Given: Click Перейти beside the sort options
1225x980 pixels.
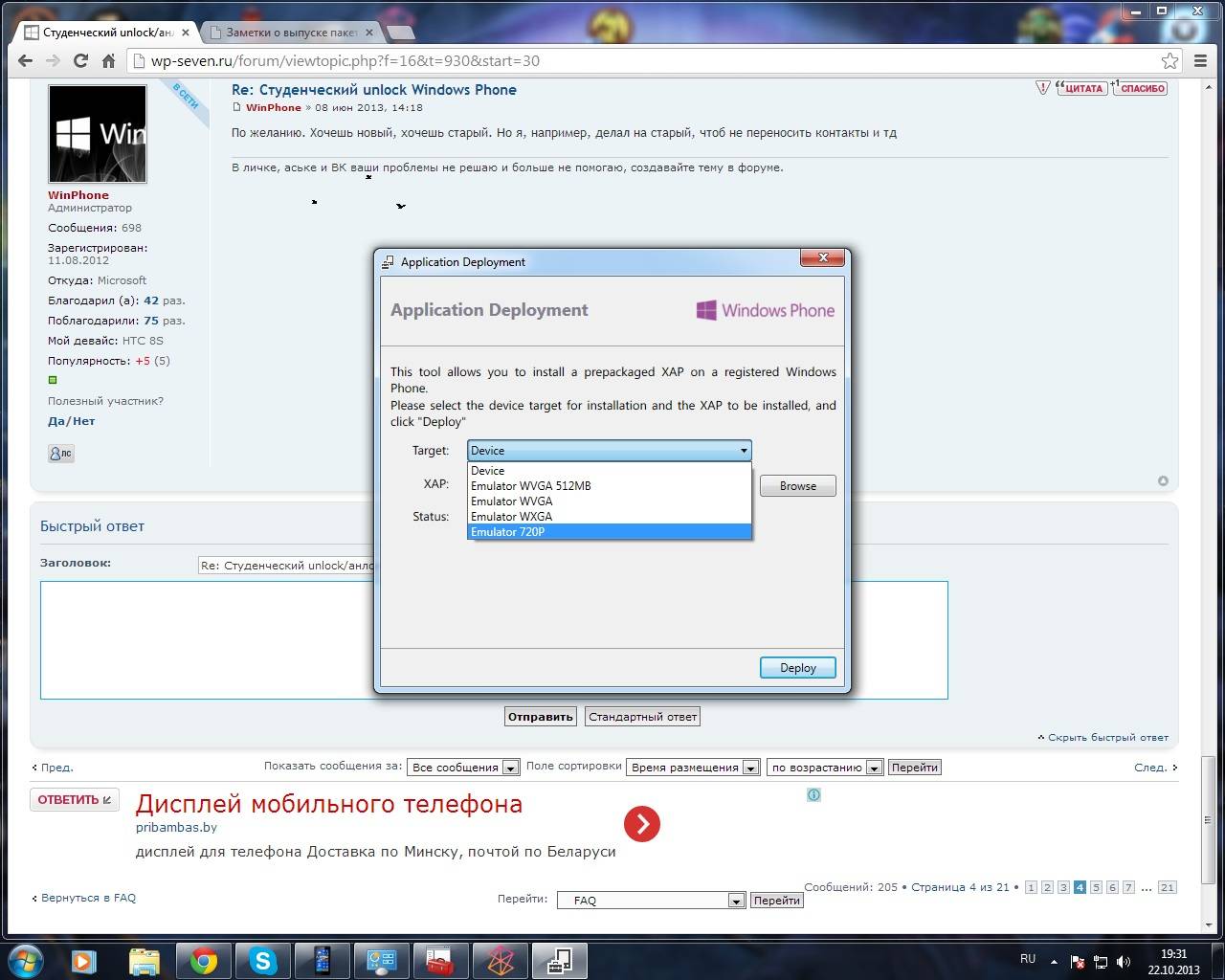Looking at the screenshot, I should pos(915,767).
